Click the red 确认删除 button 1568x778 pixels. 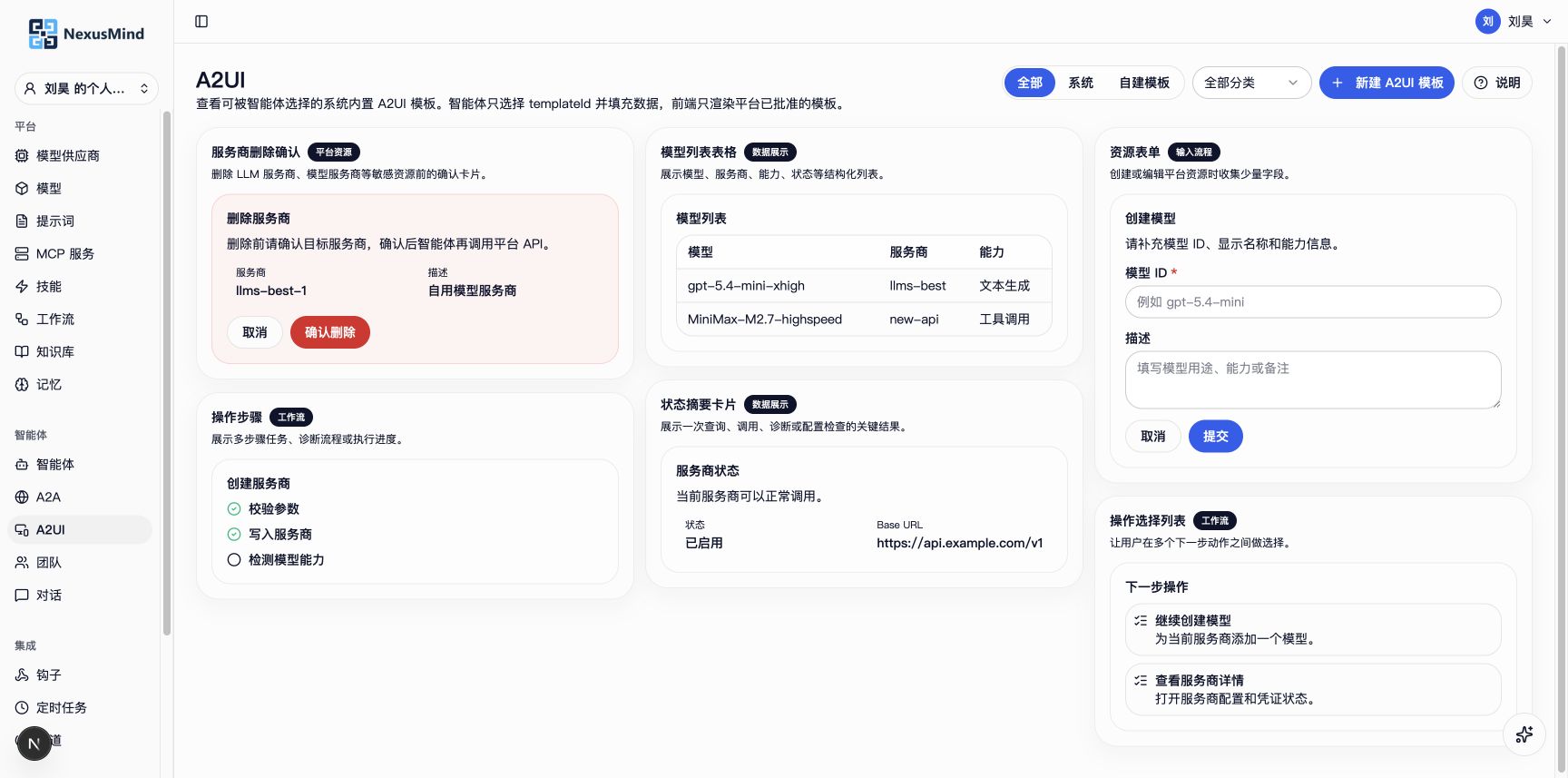pyautogui.click(x=330, y=332)
